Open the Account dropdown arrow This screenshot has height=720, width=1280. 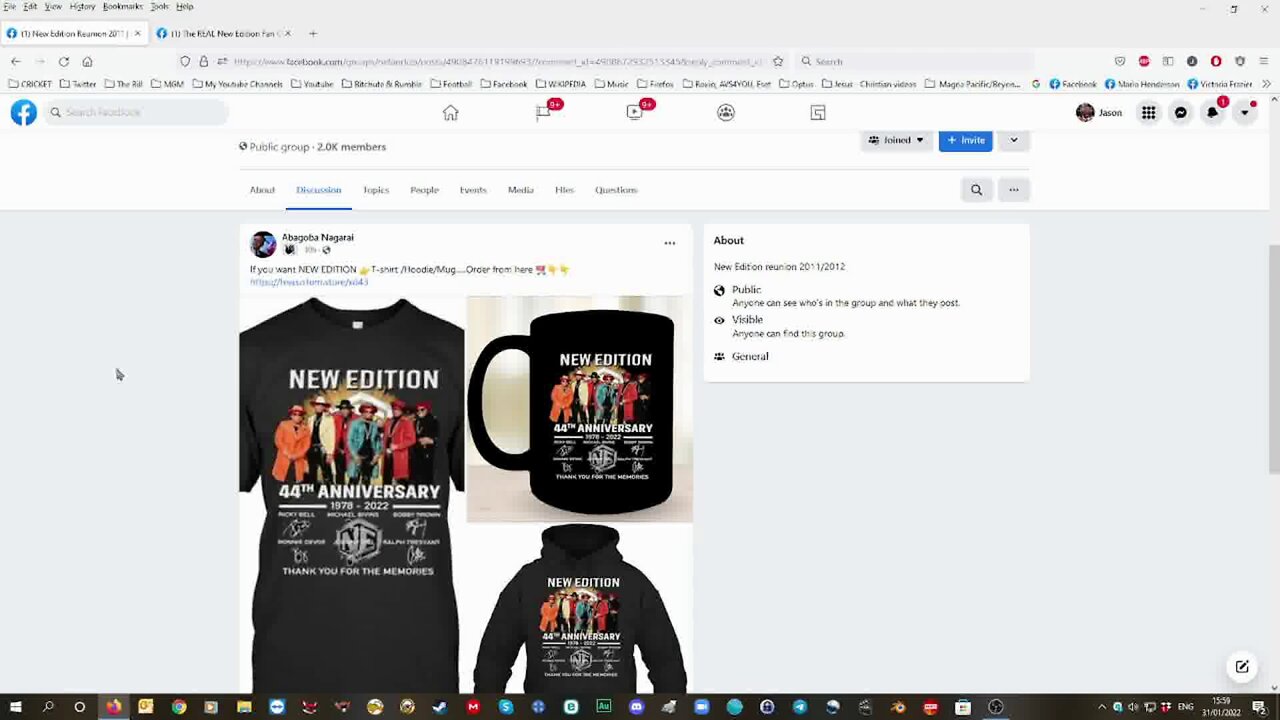[x=1245, y=113]
